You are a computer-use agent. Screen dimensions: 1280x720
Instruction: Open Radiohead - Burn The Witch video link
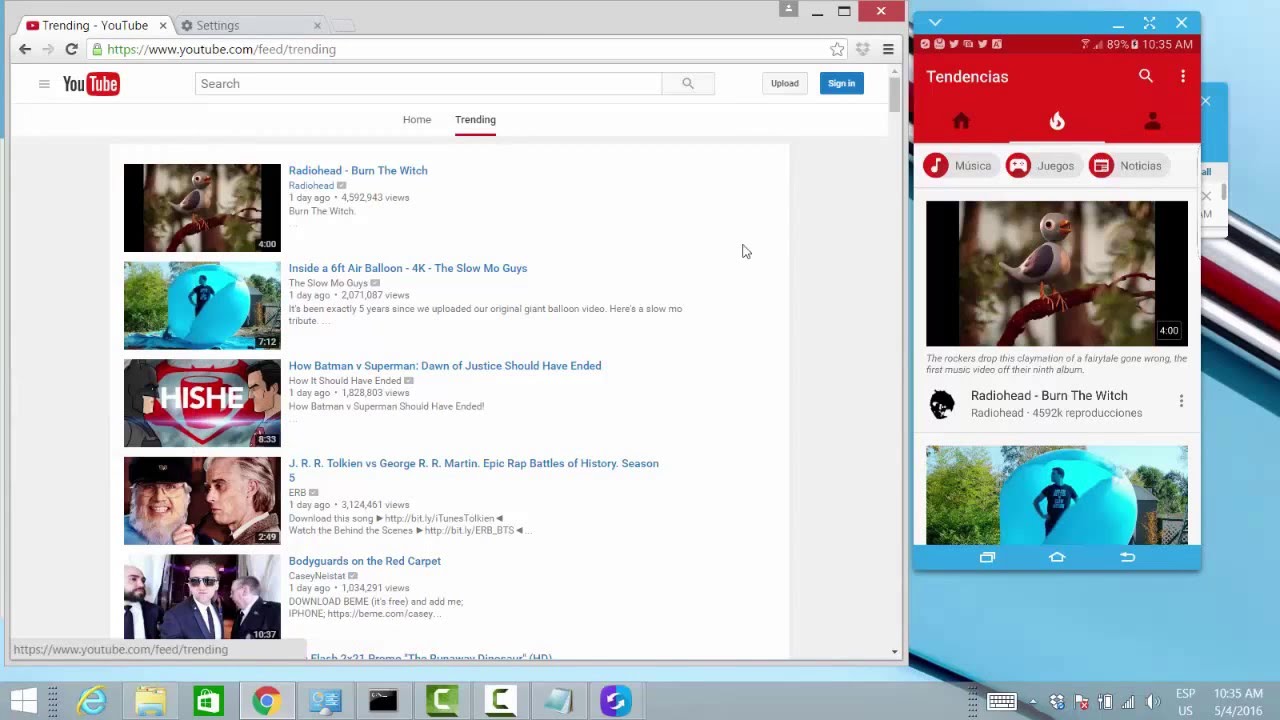(358, 171)
